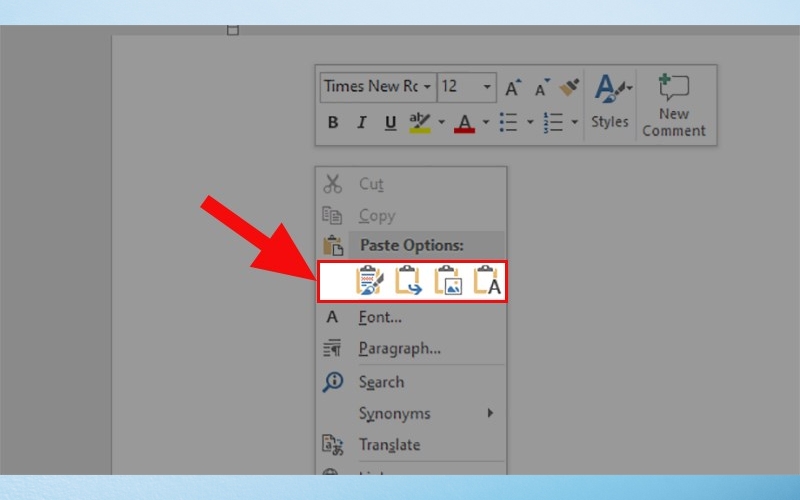Screen dimensions: 800x500
Task: Toggle Italic formatting in mini toolbar
Action: coord(361,123)
